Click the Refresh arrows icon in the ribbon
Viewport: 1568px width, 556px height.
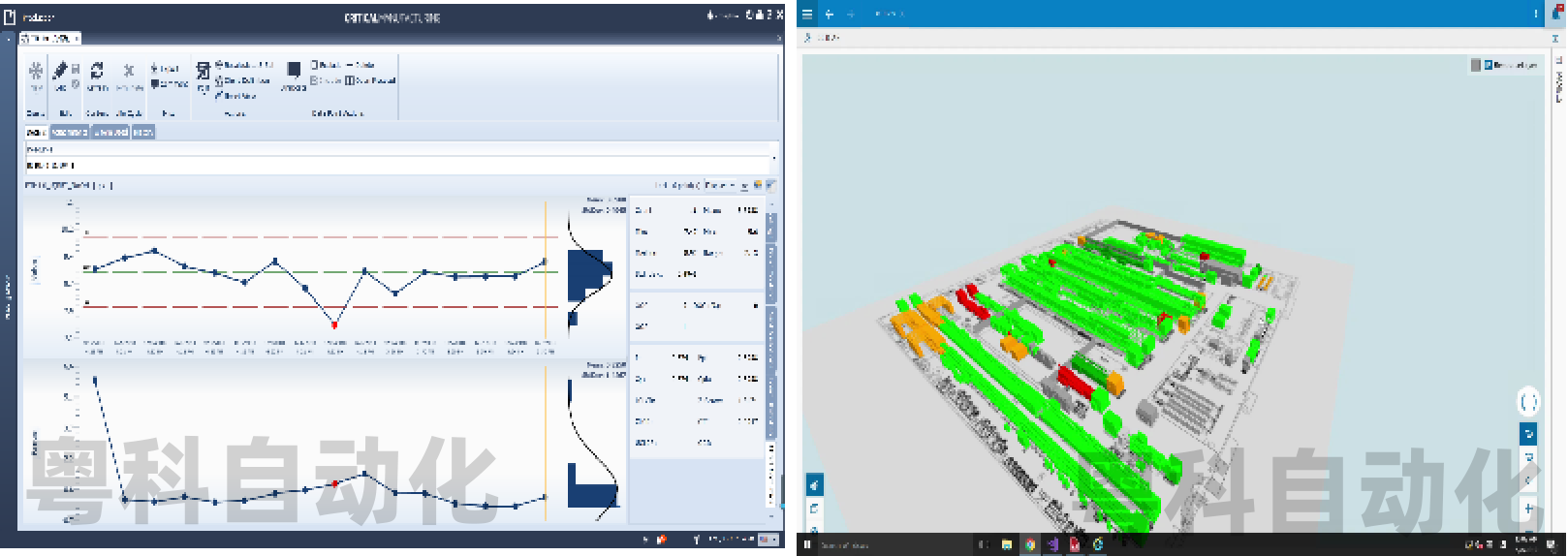97,71
